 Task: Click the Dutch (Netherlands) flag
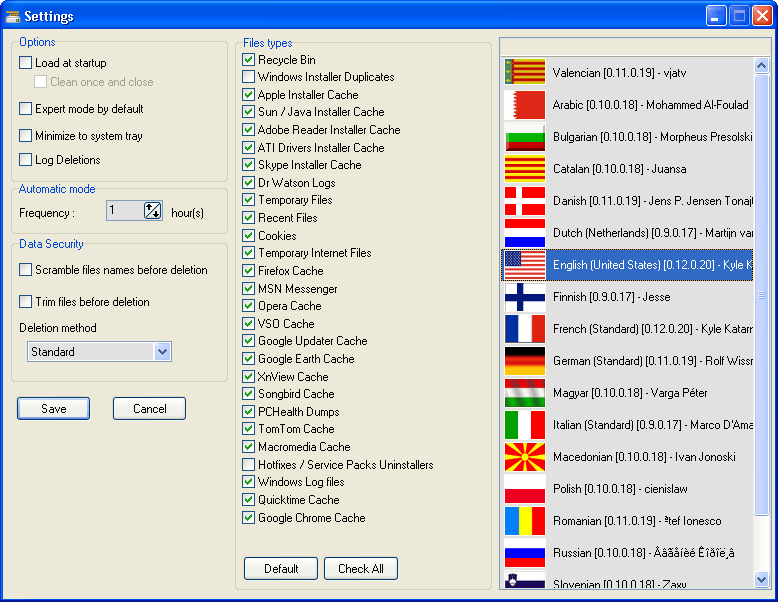524,233
